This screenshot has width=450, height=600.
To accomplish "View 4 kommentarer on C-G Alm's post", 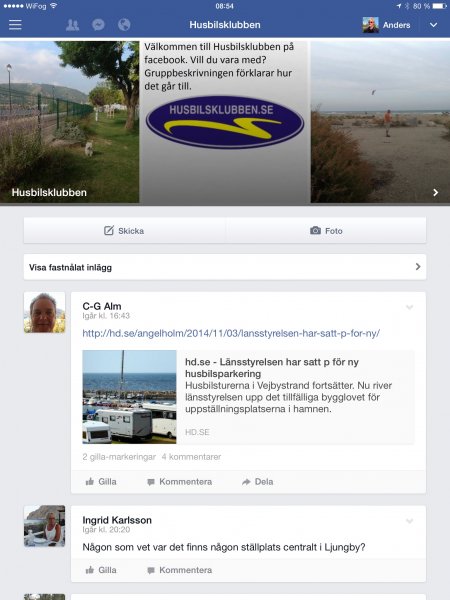I will point(191,457).
